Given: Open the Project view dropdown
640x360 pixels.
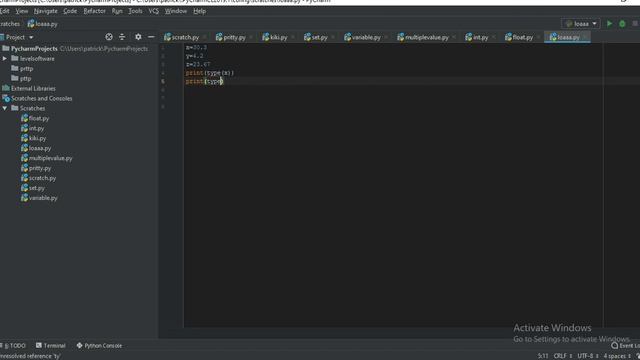Looking at the screenshot, I should tap(19, 37).
